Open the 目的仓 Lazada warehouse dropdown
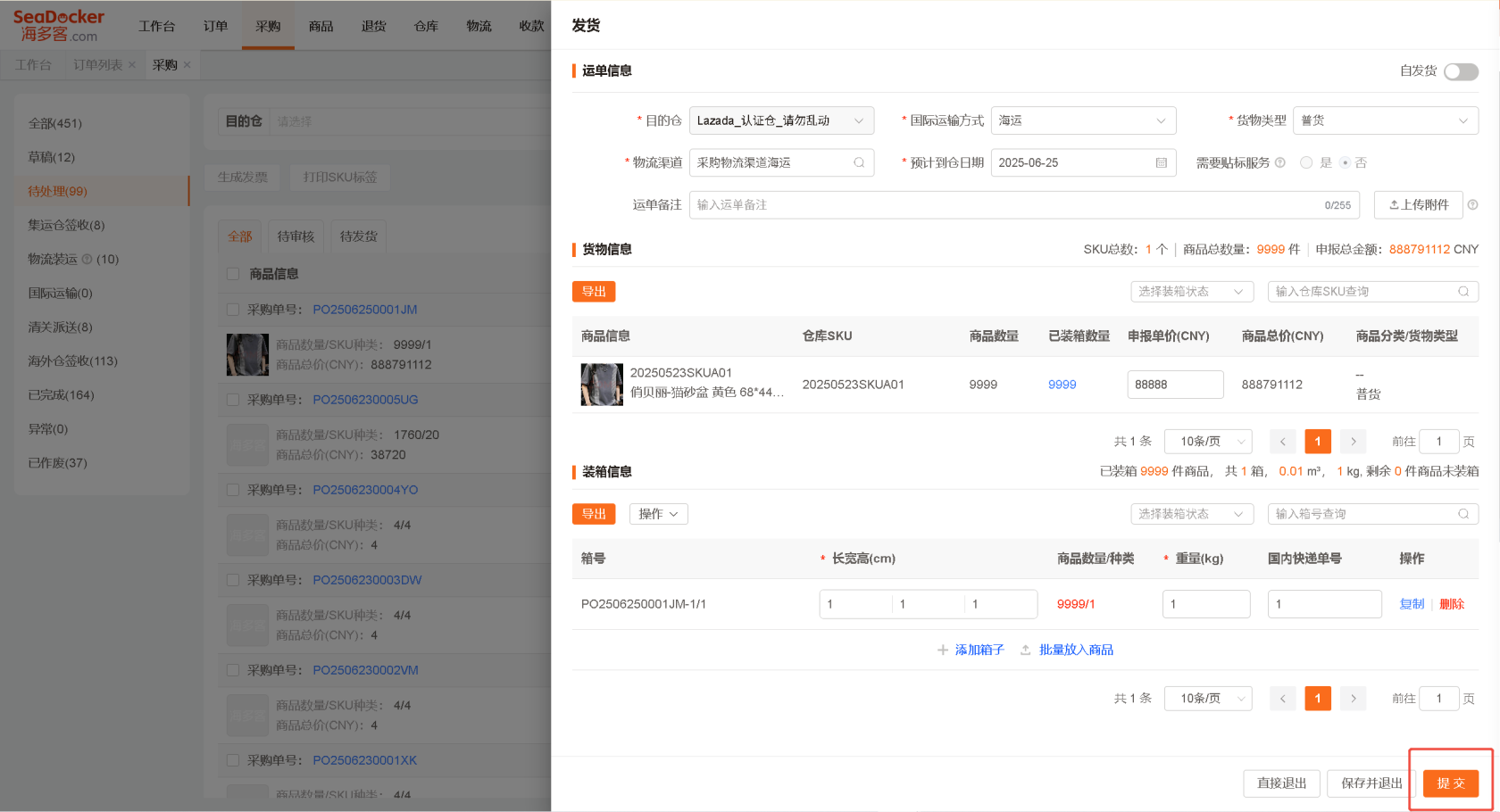 [x=781, y=120]
